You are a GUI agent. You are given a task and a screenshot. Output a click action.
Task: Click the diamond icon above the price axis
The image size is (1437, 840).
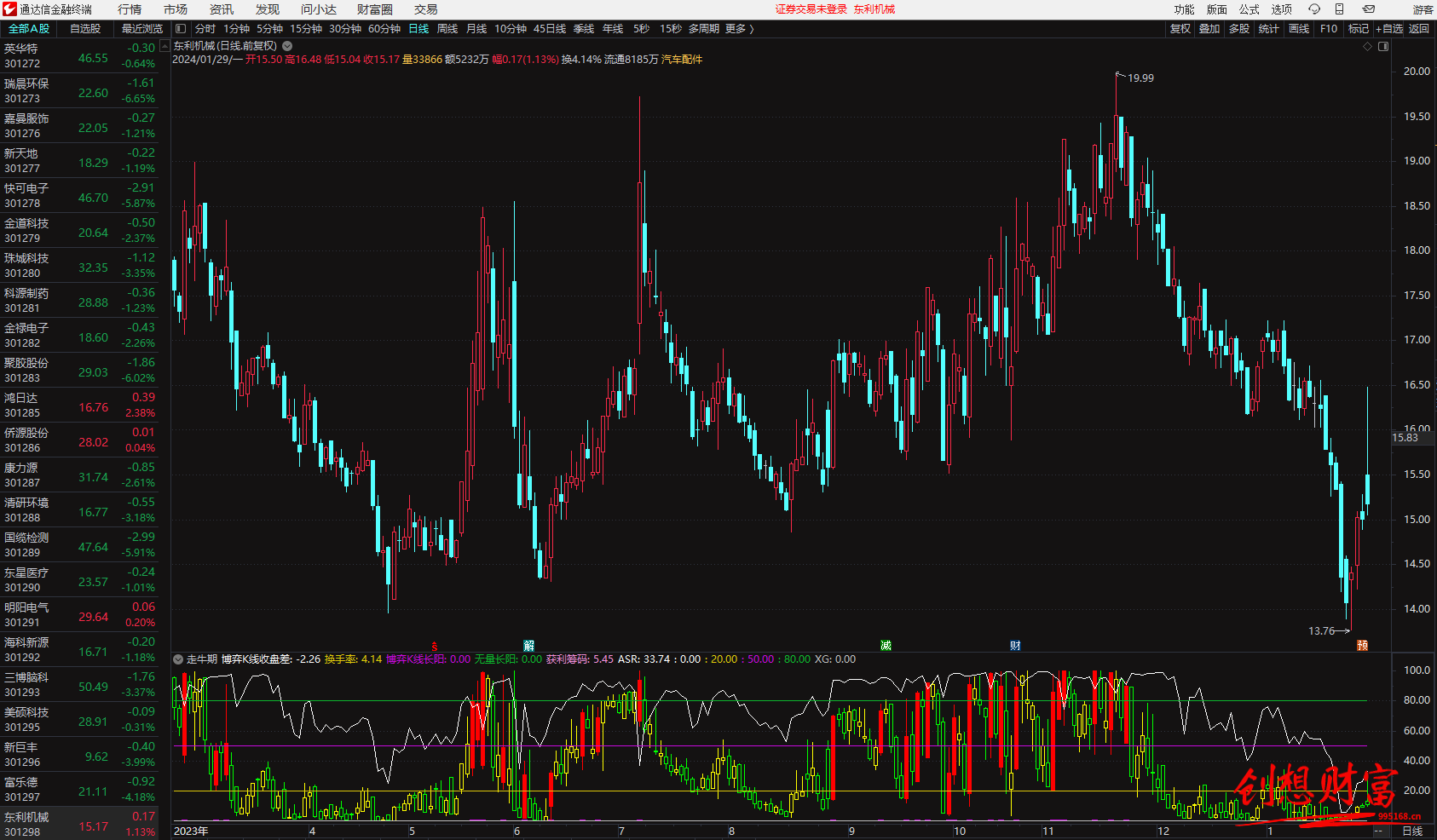[x=1368, y=47]
